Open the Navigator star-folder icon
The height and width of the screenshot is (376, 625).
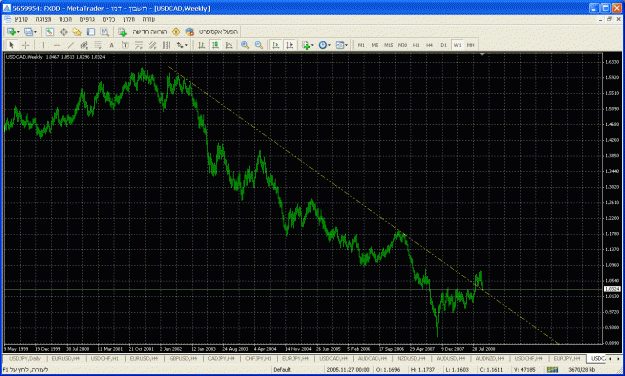77,31
